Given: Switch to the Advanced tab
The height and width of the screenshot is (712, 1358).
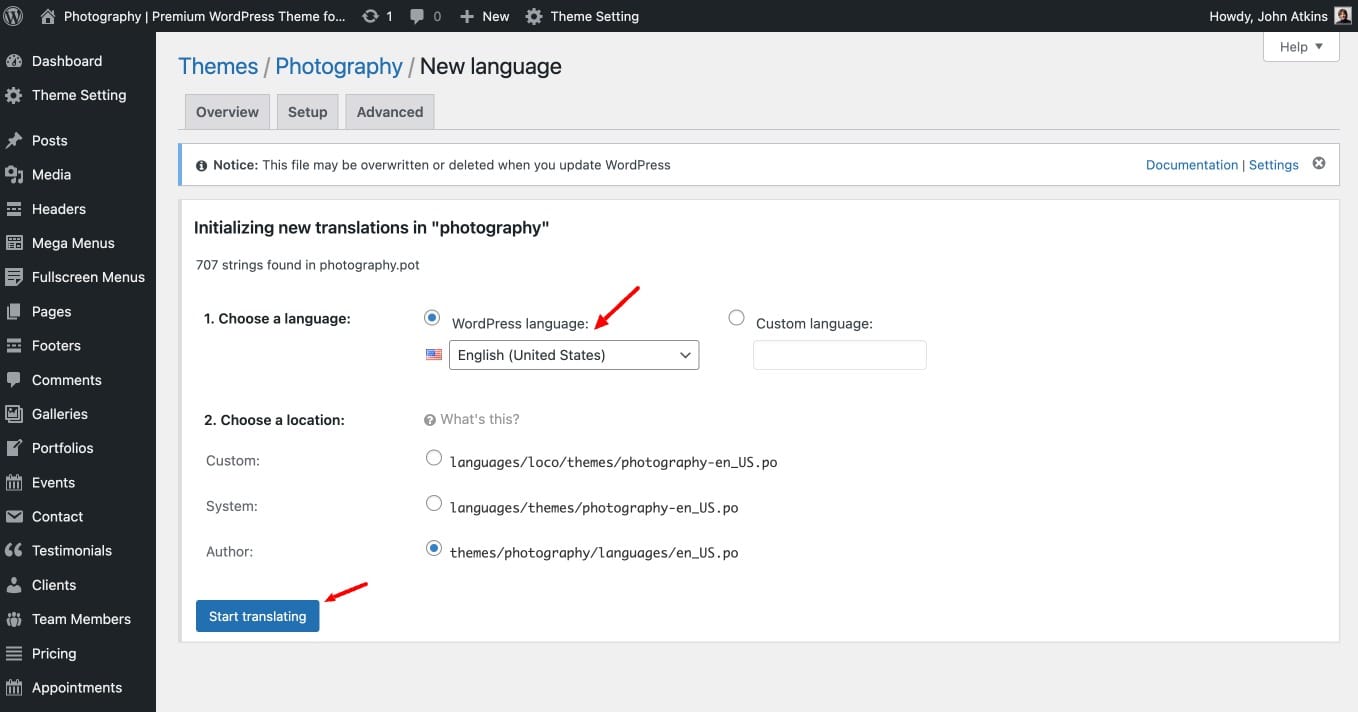Looking at the screenshot, I should pos(390,112).
